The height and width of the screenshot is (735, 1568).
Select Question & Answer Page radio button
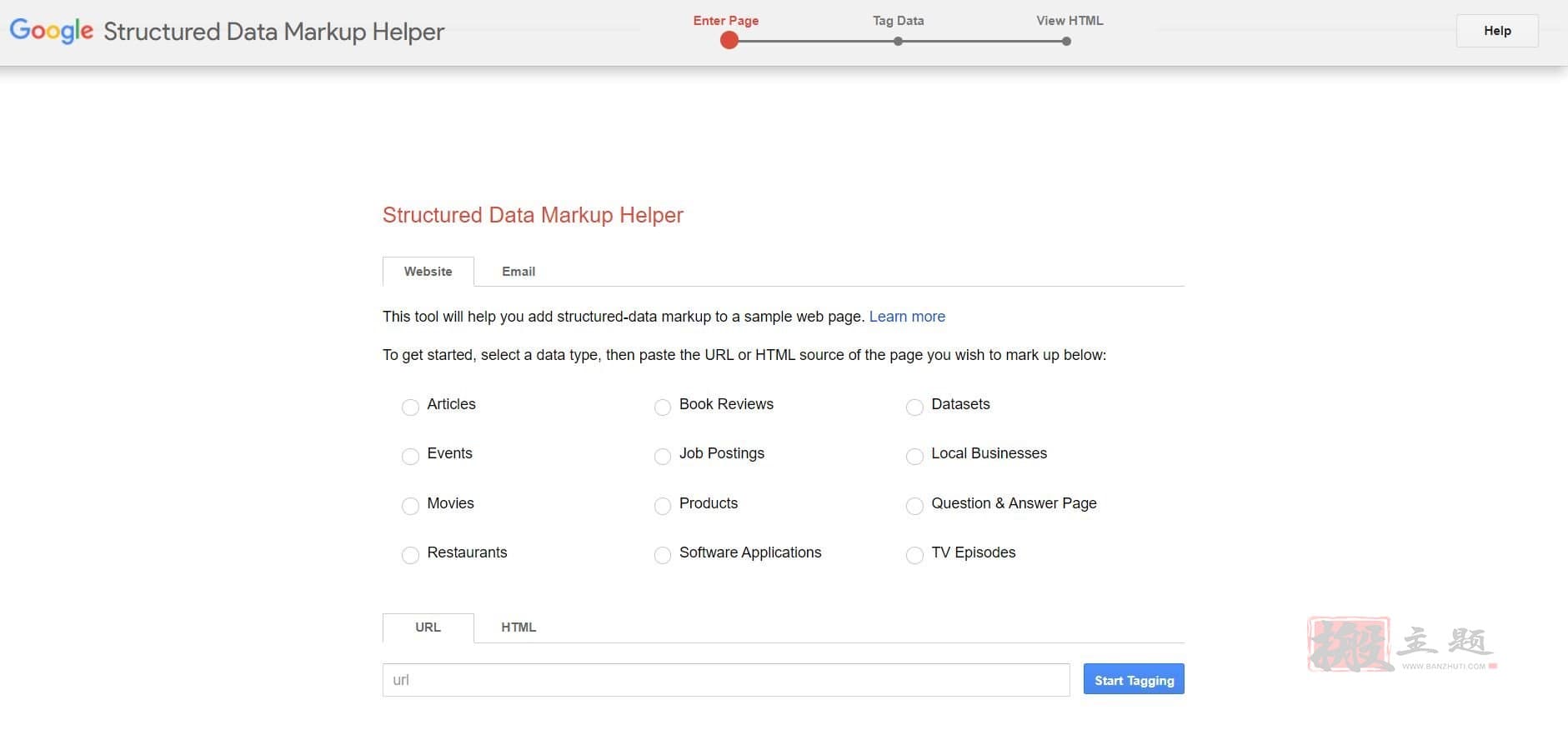pos(914,506)
